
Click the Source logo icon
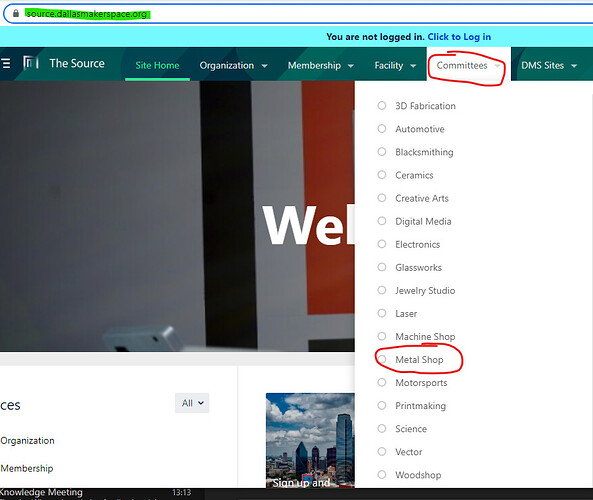coord(31,62)
